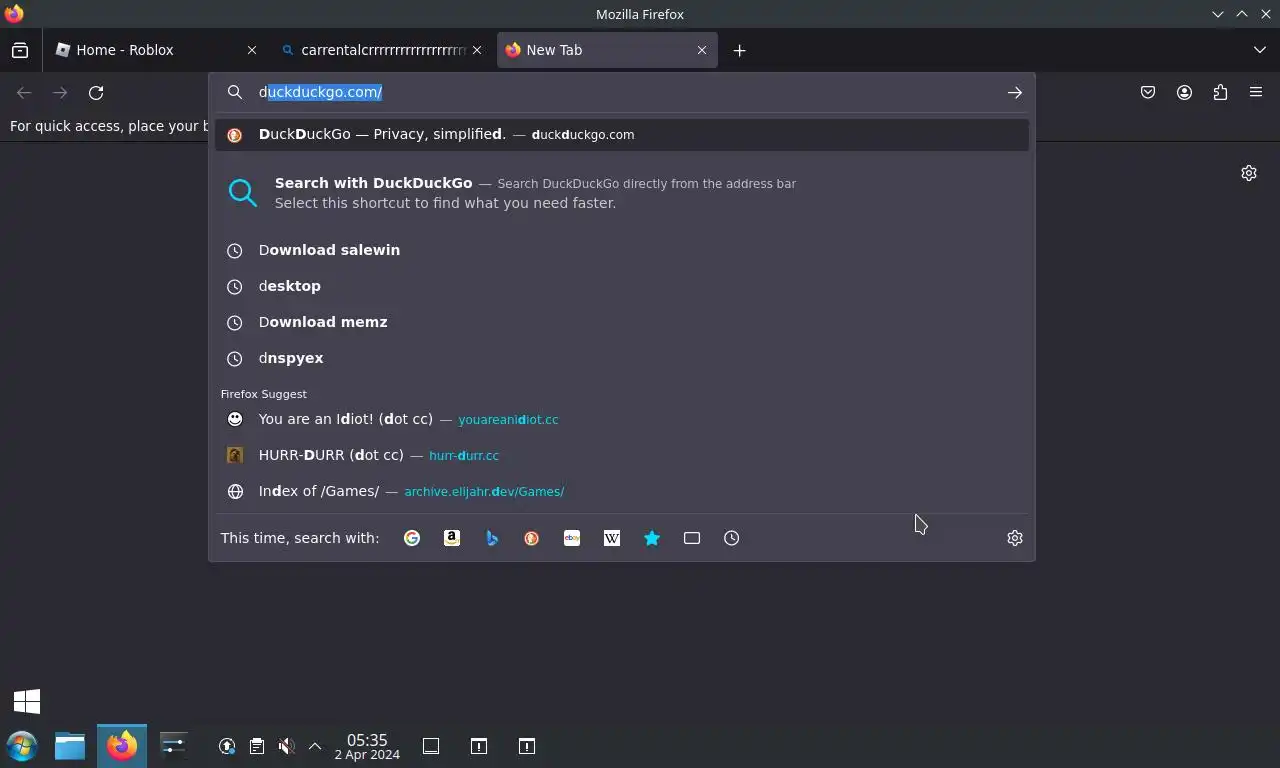Search open tabs using the tab icon

(x=692, y=538)
